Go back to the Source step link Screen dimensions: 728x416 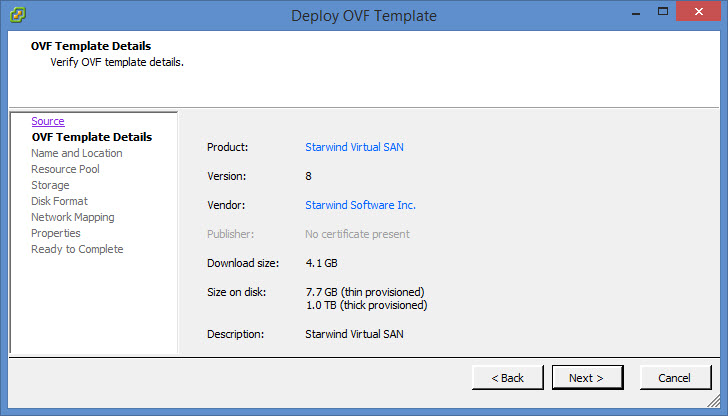point(48,121)
